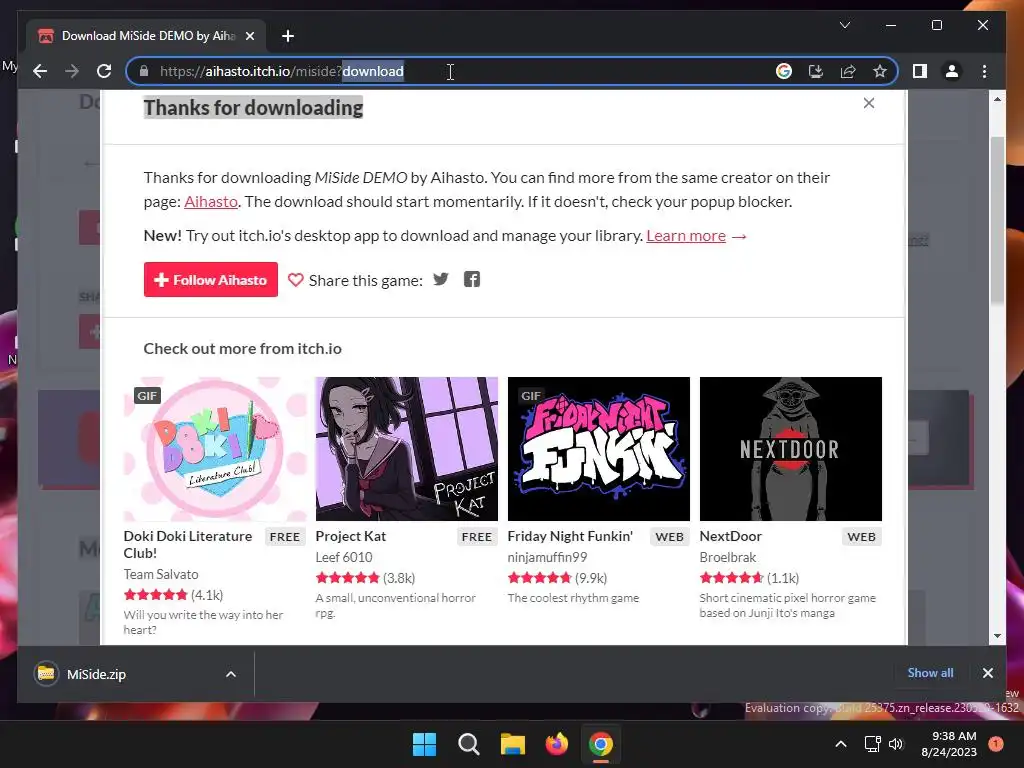Viewport: 1024px width, 768px height.
Task: Open the Chrome profile menu
Action: click(x=952, y=71)
